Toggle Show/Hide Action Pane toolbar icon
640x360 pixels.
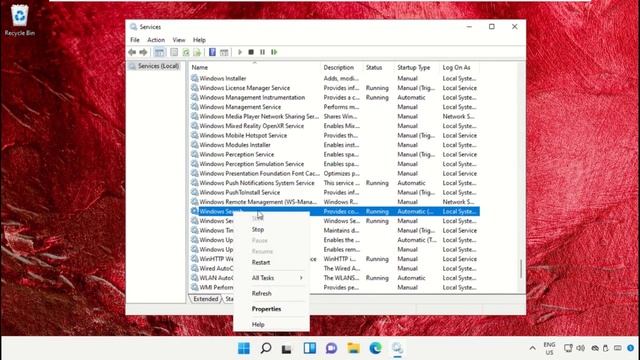coord(224,52)
